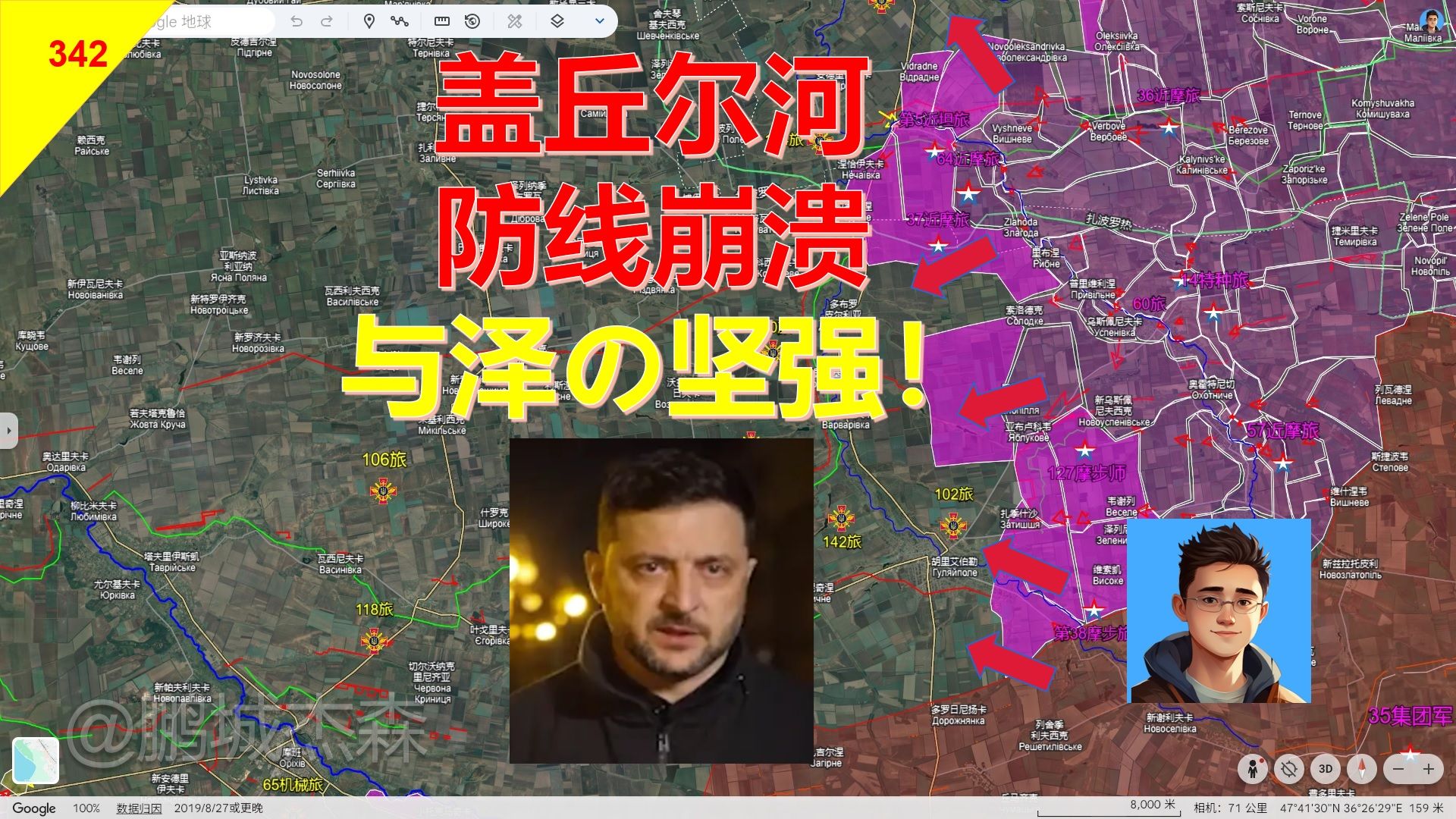1456x819 pixels.
Task: Expand the left side panel arrow
Action: 8,431
